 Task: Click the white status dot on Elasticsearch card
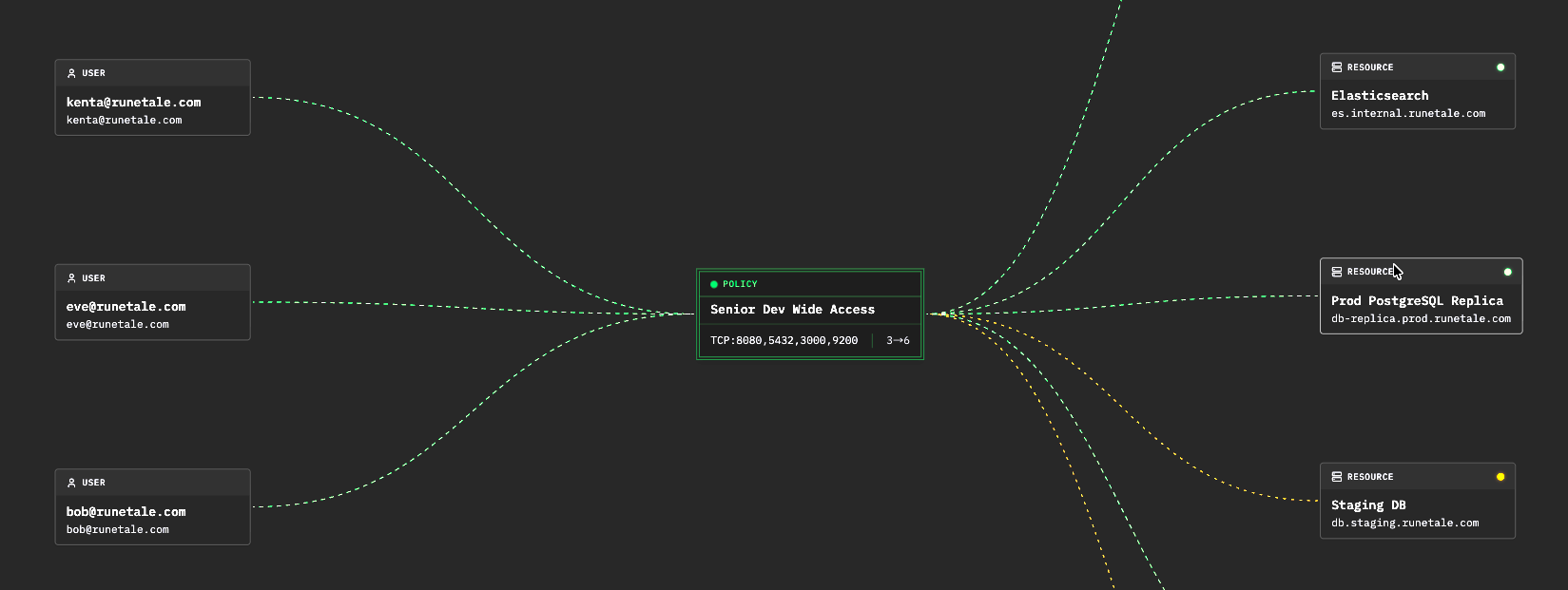[1500, 67]
